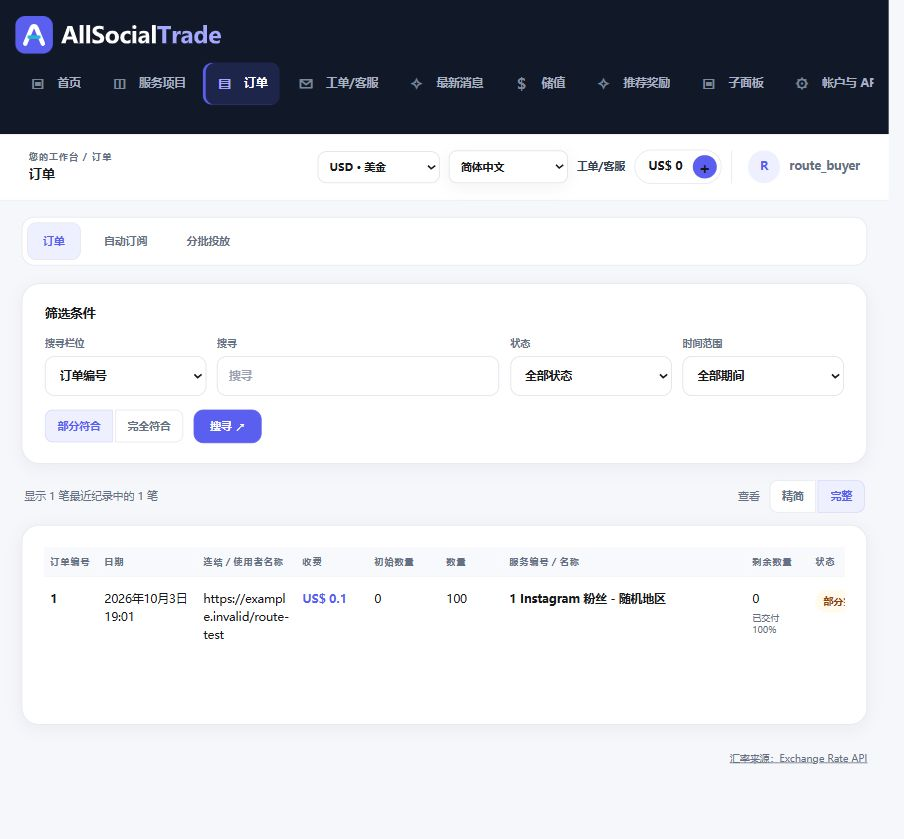904x839 pixels.
Task: Click the 储值 dollar sign icon
Action: pos(521,84)
